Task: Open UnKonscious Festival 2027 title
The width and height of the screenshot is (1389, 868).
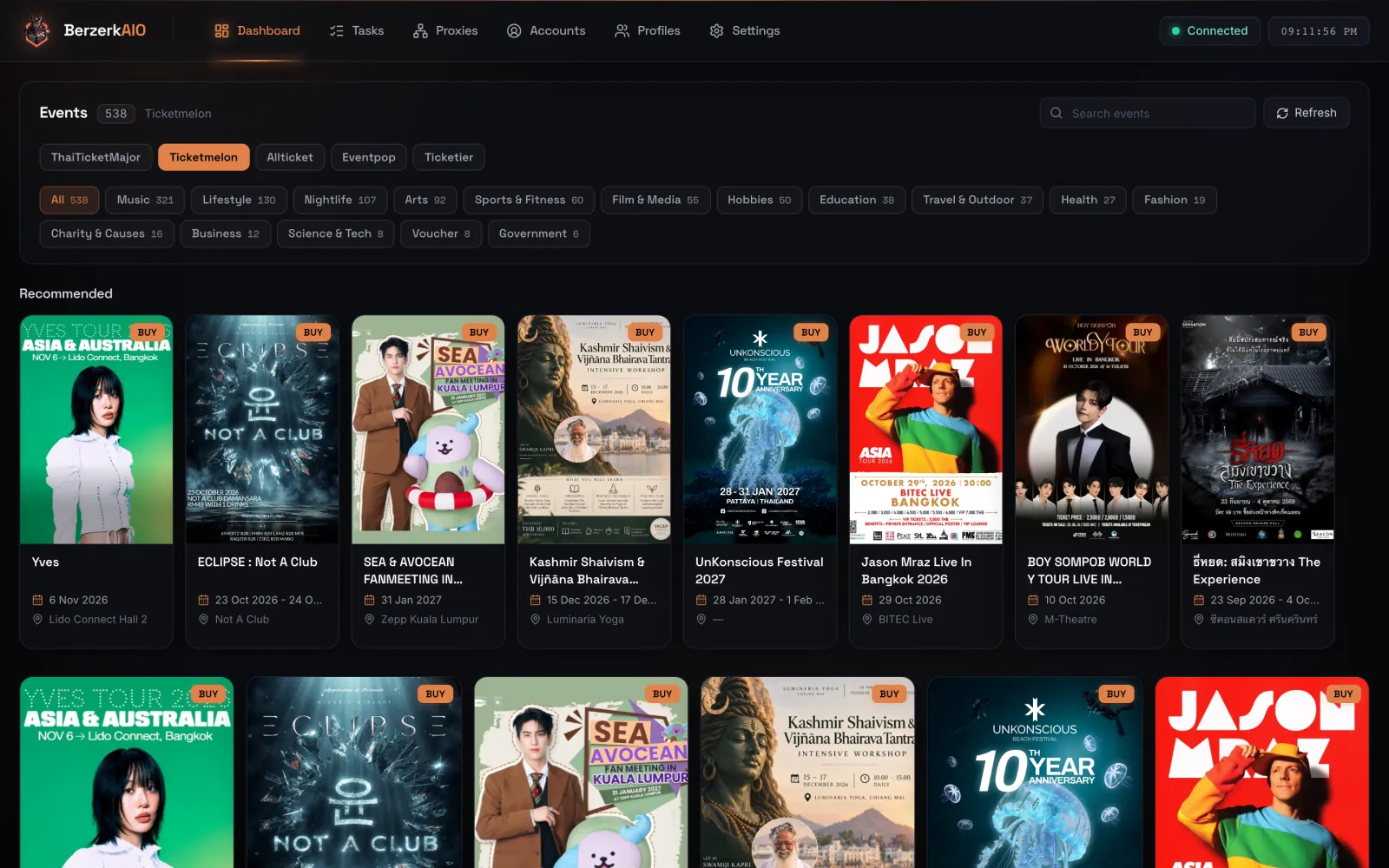Action: tap(760, 570)
